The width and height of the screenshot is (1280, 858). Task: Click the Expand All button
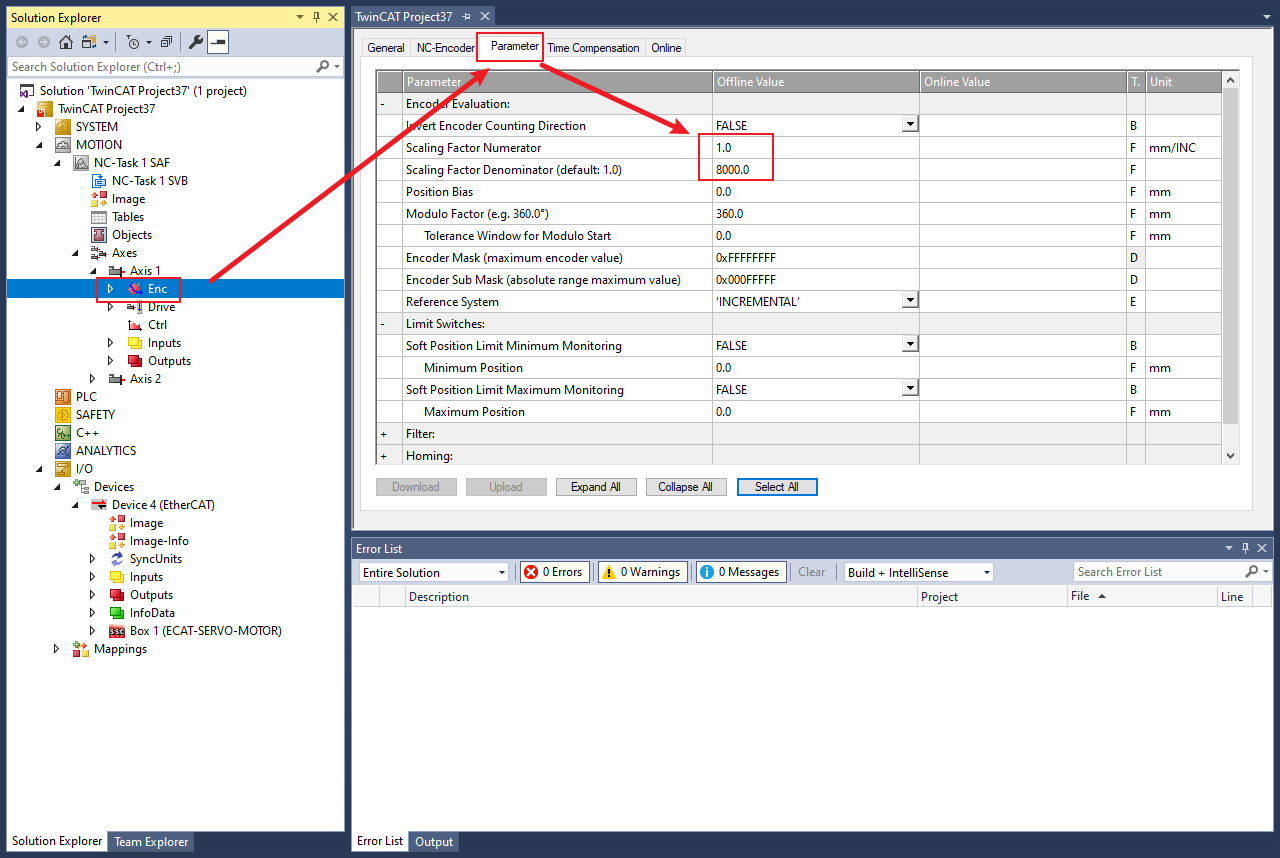[596, 487]
